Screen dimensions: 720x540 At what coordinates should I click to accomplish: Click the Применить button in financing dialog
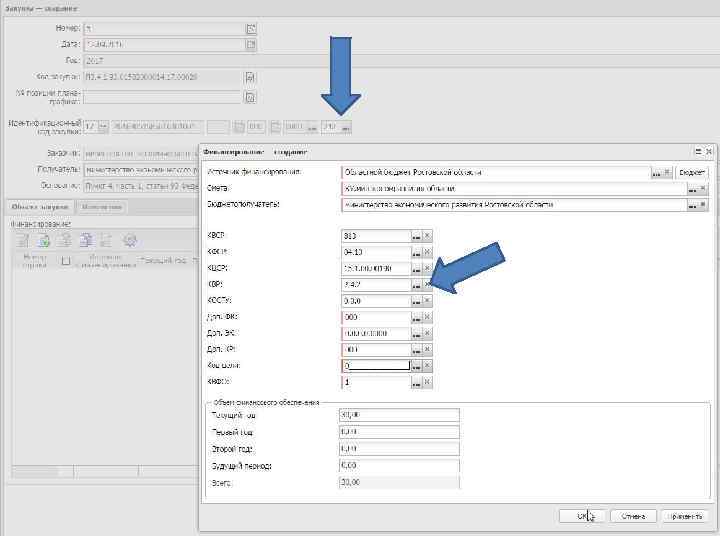[685, 516]
